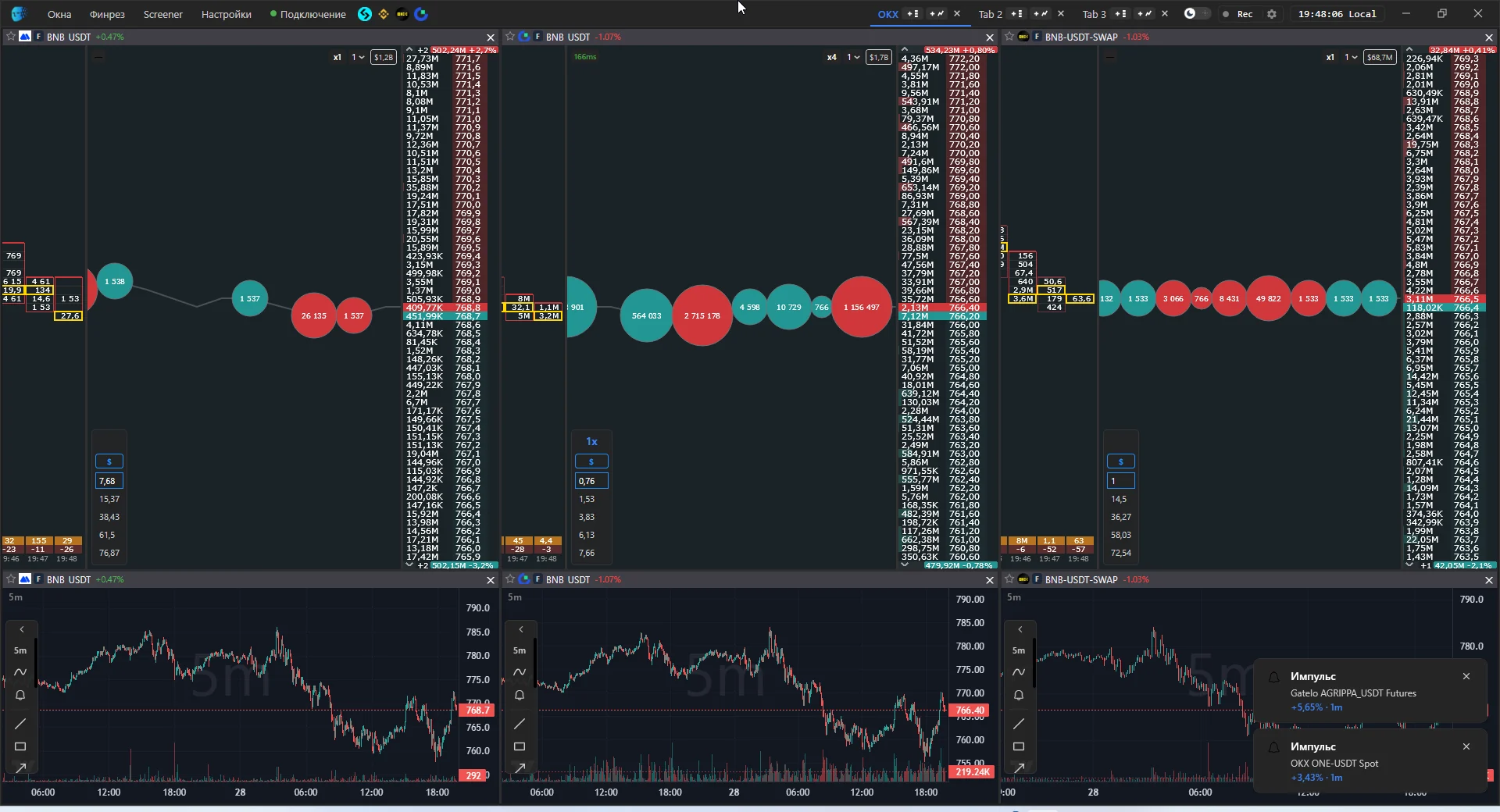Open the Окна menu

59,14
